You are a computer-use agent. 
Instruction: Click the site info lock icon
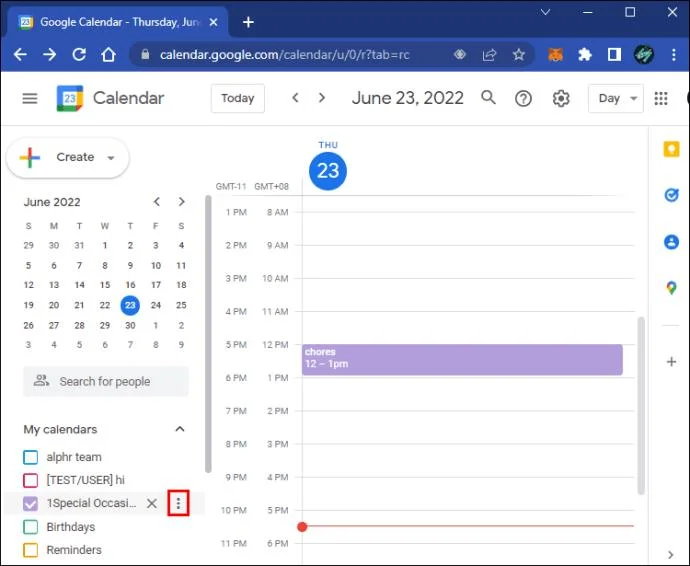point(145,55)
